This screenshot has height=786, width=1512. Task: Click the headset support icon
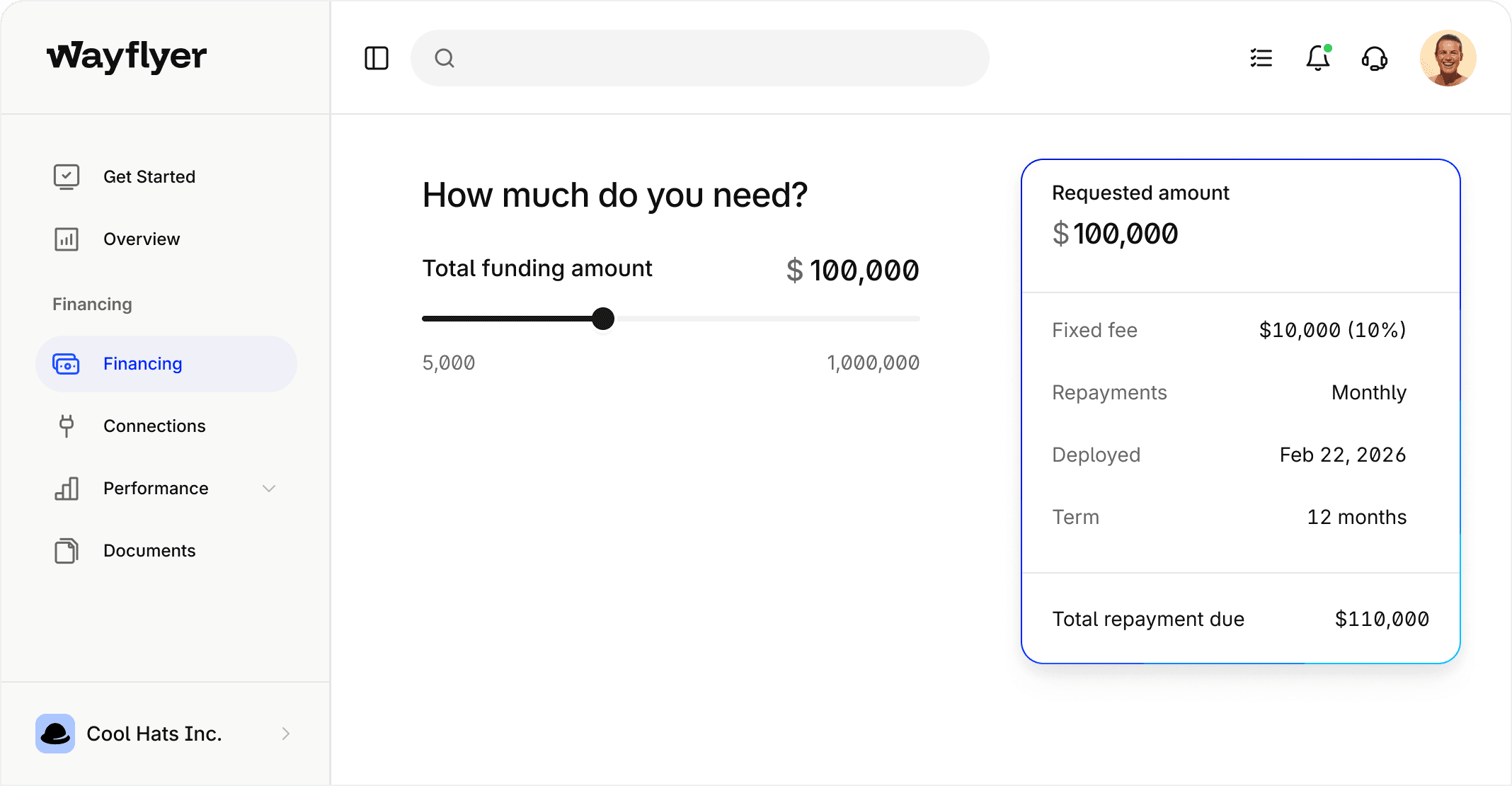coord(1374,58)
